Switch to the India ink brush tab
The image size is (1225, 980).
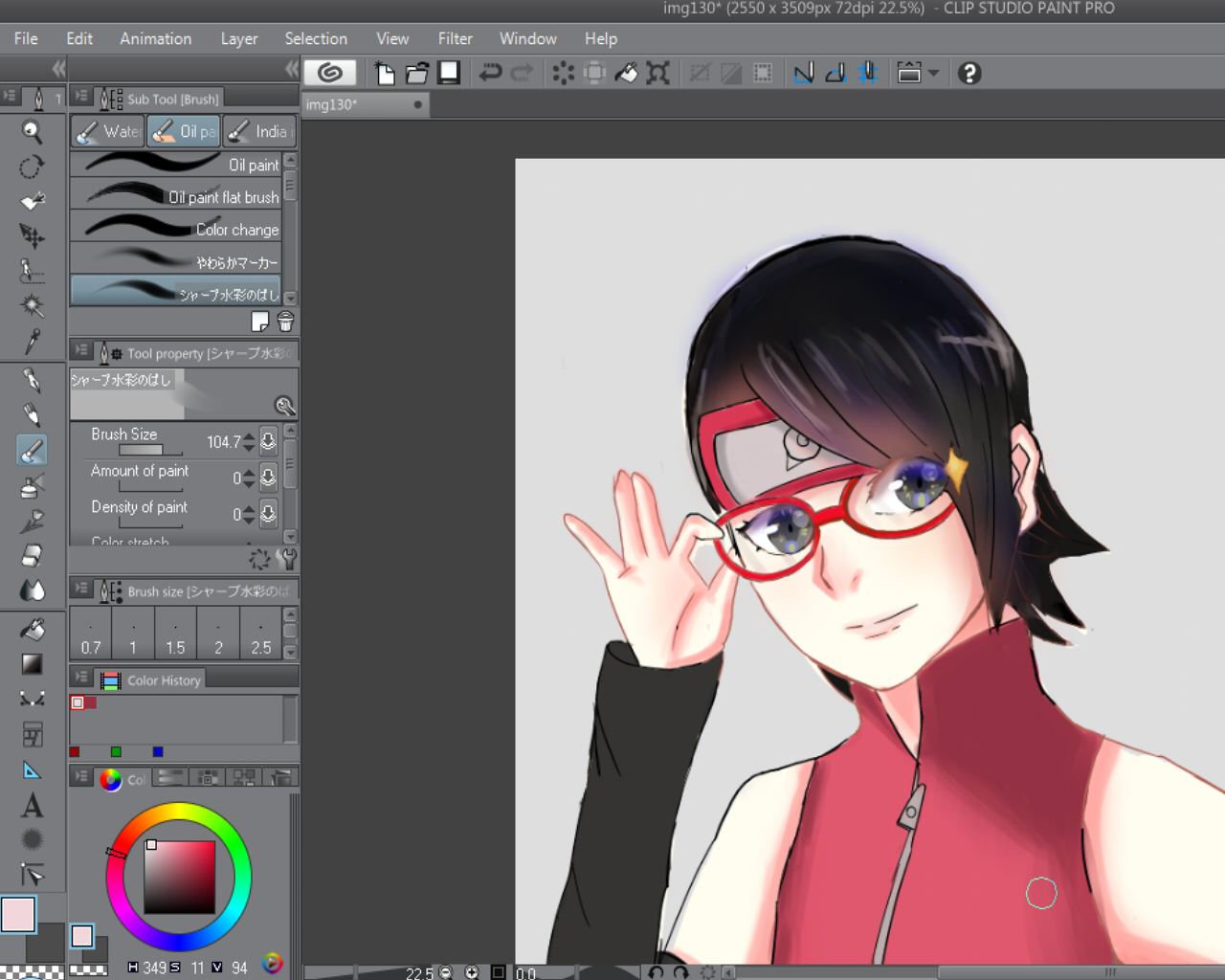click(259, 132)
